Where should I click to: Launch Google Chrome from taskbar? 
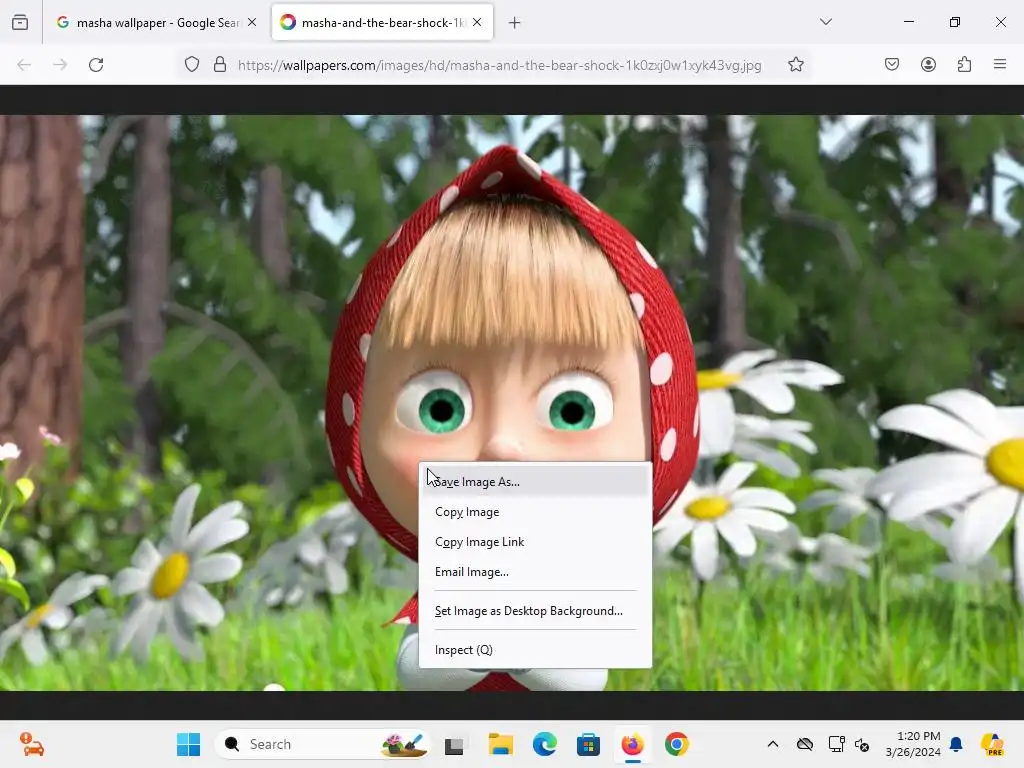677,744
